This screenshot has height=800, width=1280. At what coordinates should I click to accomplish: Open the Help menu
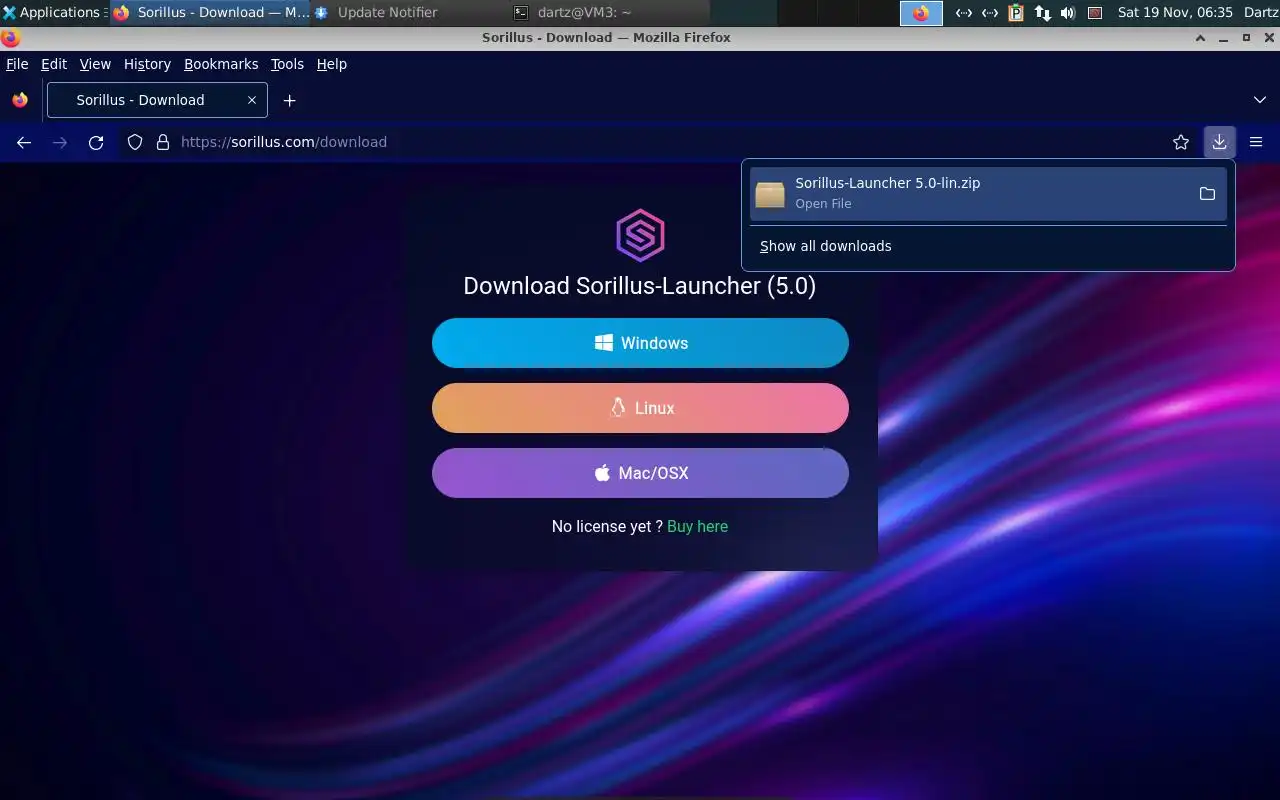[x=332, y=64]
